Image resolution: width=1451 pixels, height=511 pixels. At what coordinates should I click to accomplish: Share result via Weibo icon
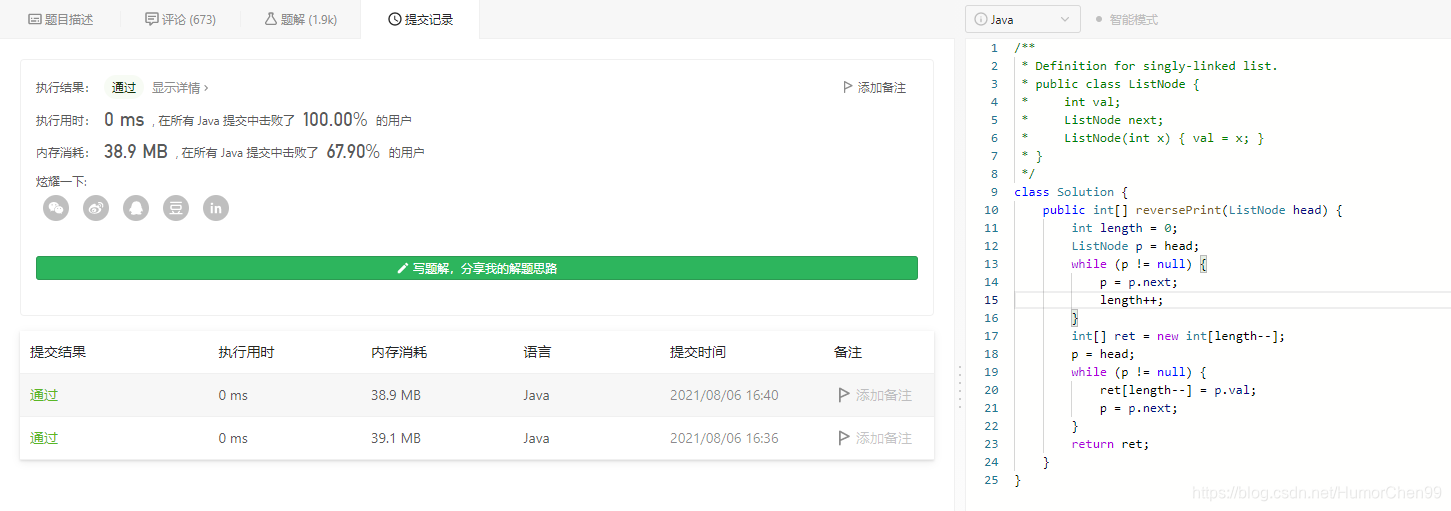tap(96, 208)
